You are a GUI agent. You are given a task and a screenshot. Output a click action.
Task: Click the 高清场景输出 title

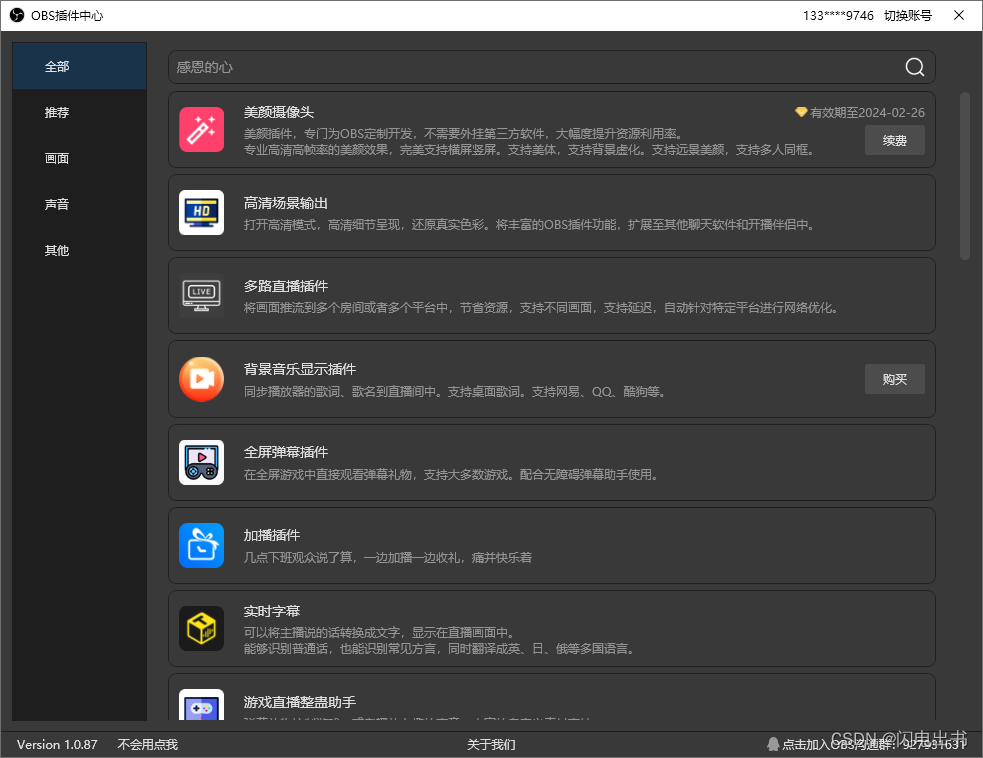285,203
